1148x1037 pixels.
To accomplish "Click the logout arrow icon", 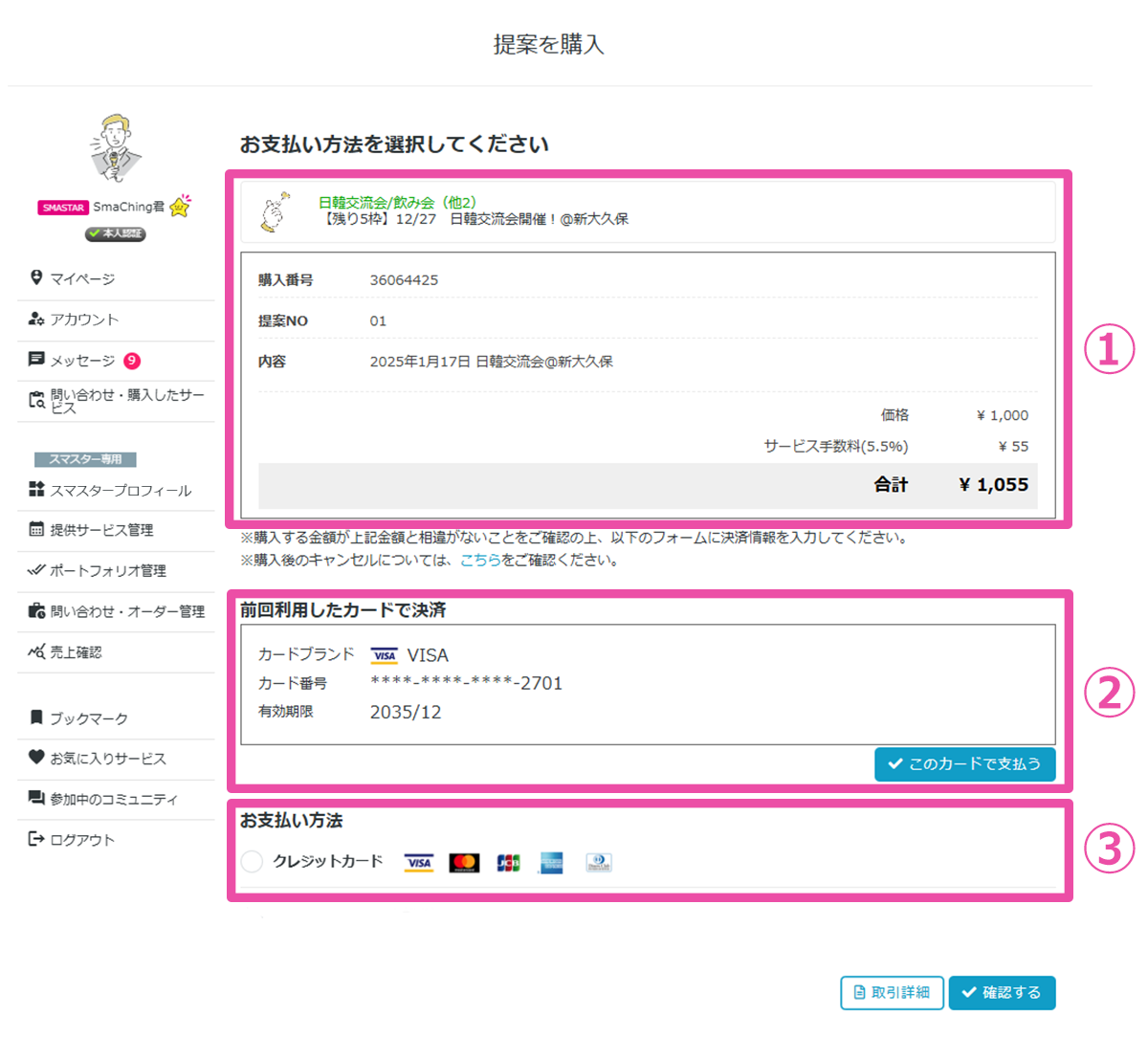I will [36, 839].
